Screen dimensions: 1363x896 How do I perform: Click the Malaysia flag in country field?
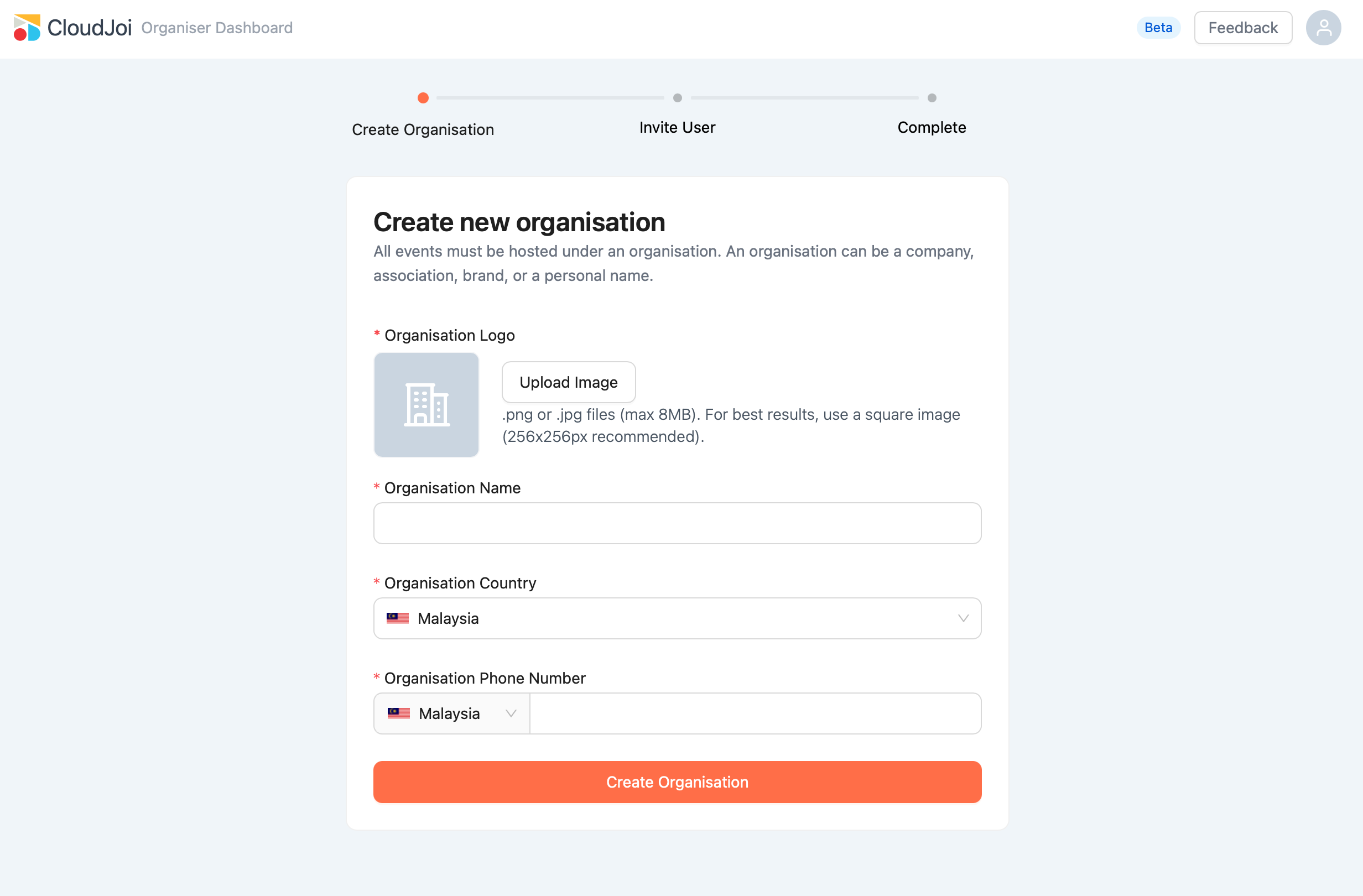pyautogui.click(x=397, y=618)
